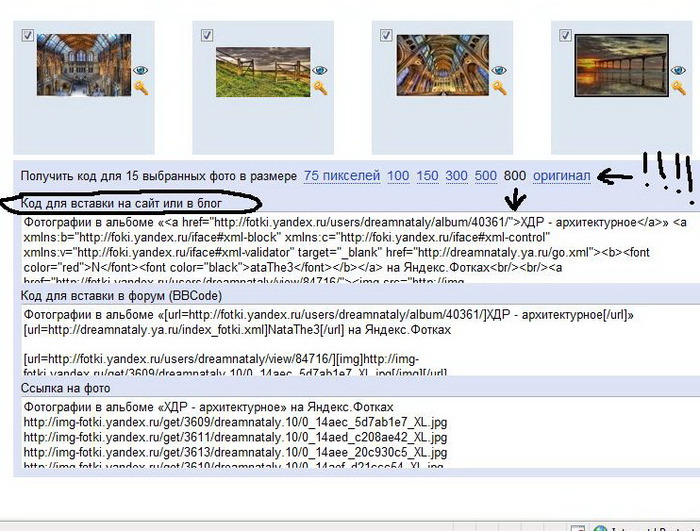Viewport: 700px width, 531px height.
Task: Open the sunset pier thumbnail
Action: 621,66
